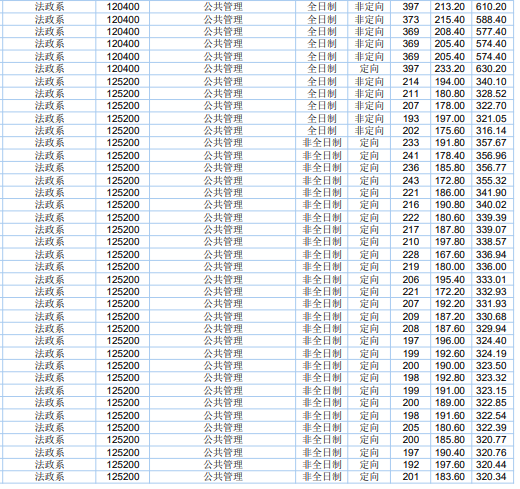Click the cell with 336.00
This screenshot has width=520, height=489.
pyautogui.click(x=491, y=267)
